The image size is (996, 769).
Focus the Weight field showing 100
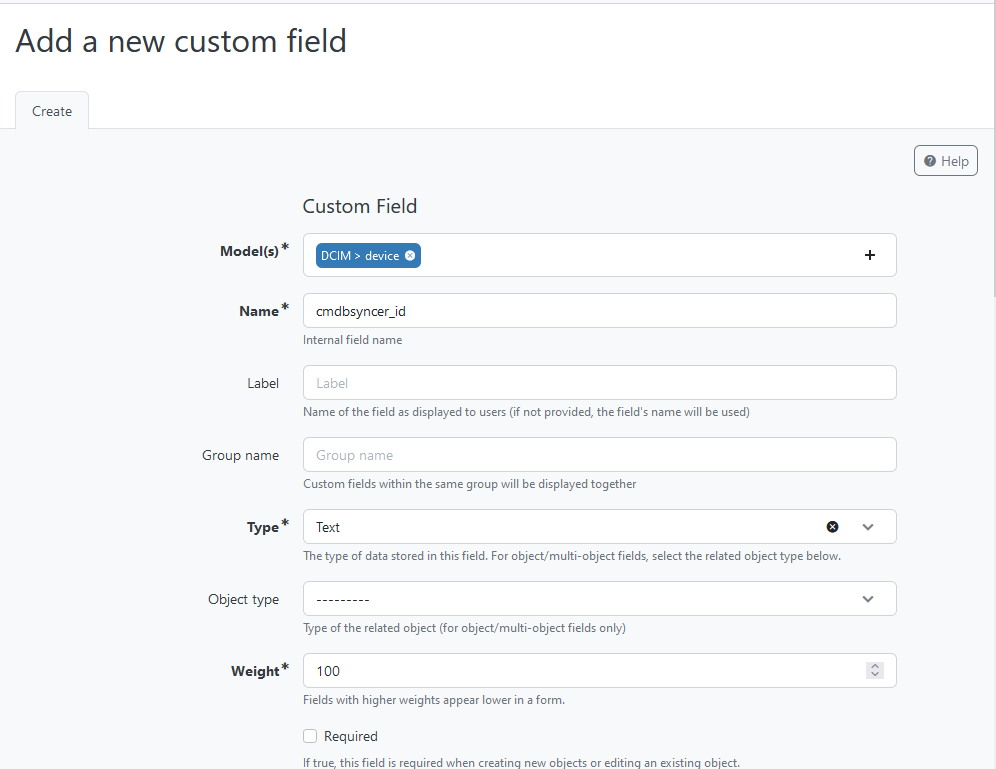click(x=580, y=671)
